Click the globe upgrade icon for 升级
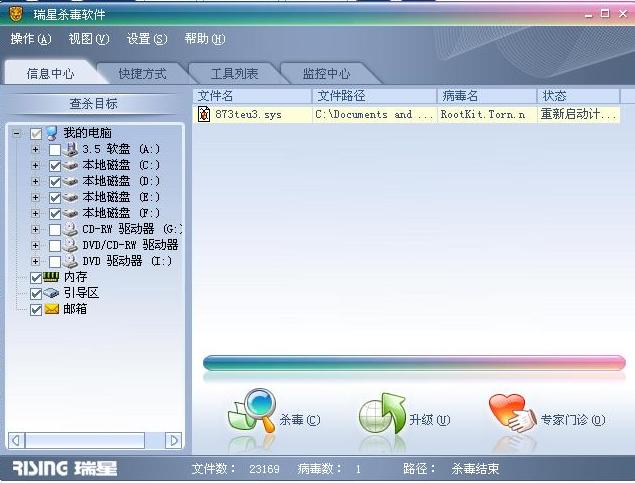The image size is (635, 483). coord(382,413)
